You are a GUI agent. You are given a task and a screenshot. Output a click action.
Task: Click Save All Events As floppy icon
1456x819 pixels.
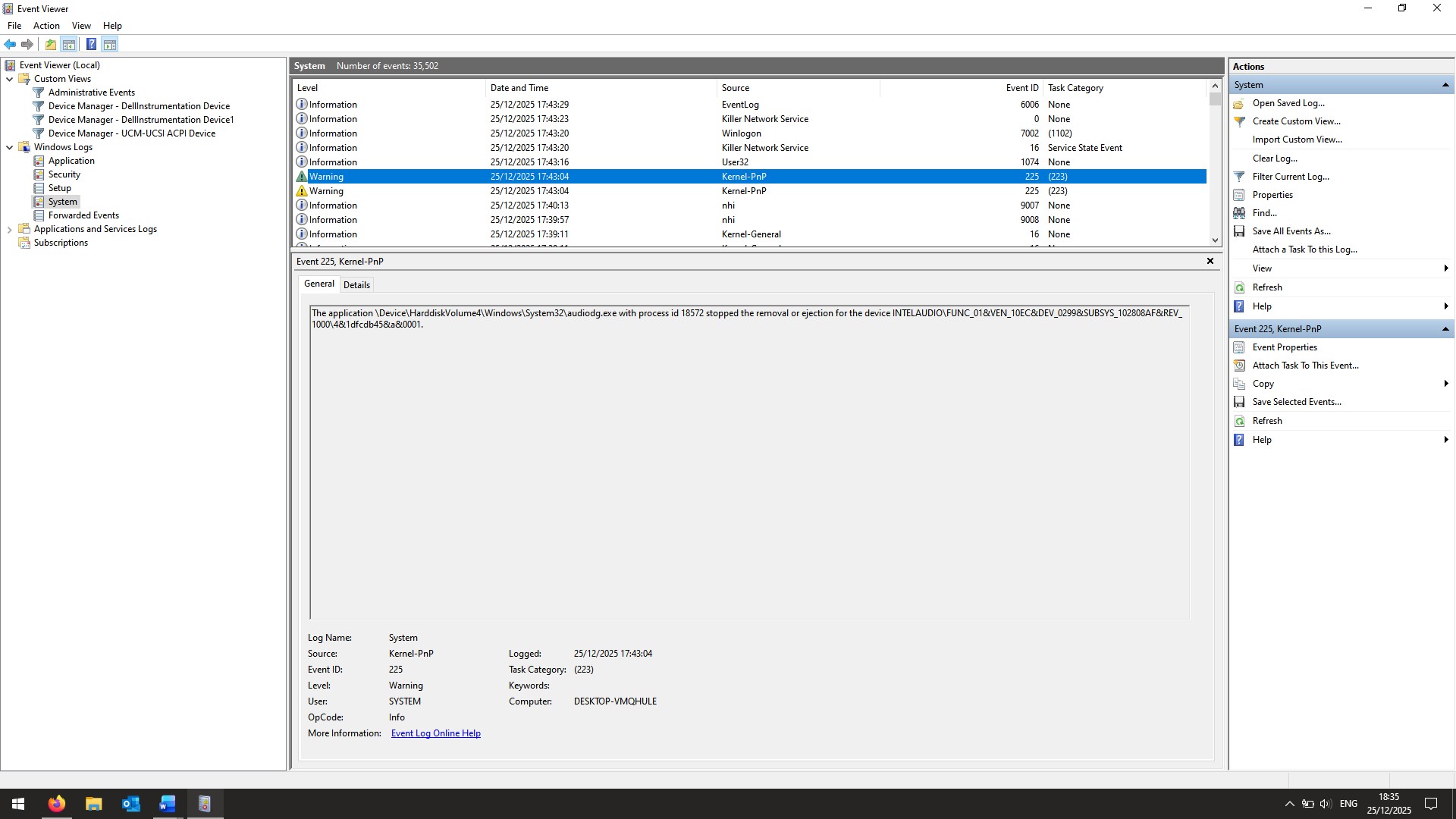pos(1239,231)
